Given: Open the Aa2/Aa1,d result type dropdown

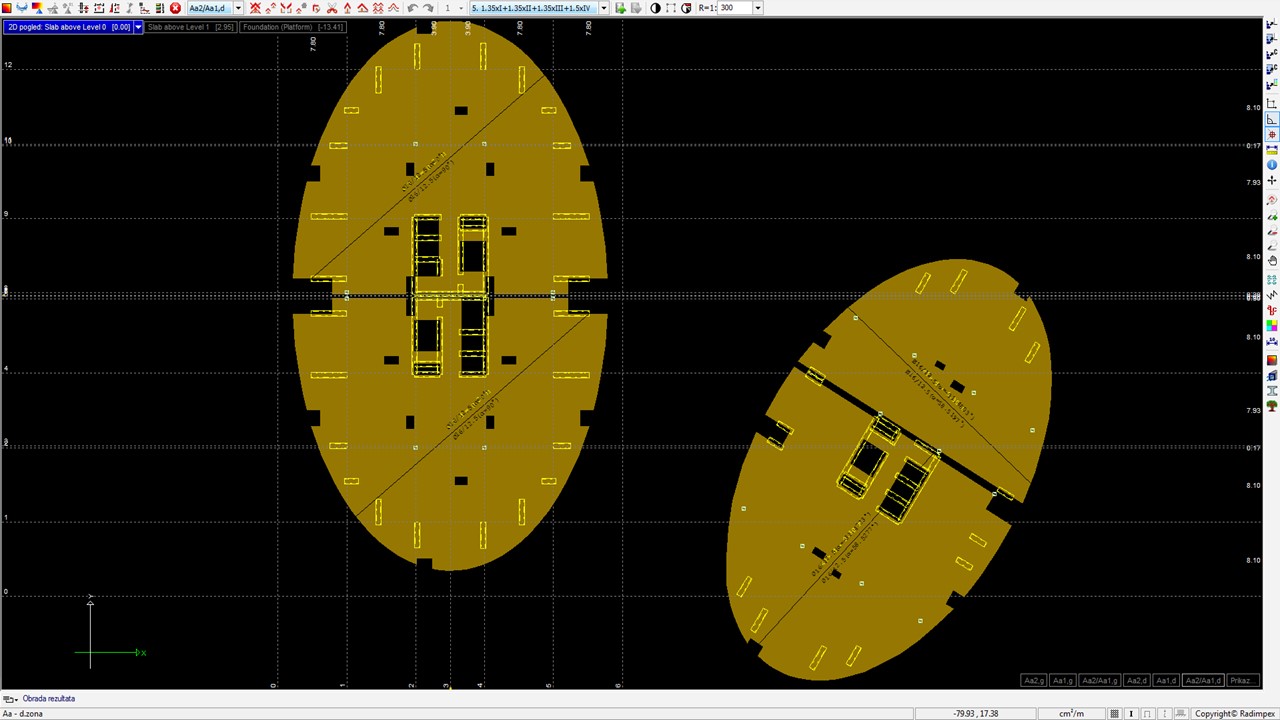Looking at the screenshot, I should pyautogui.click(x=238, y=8).
